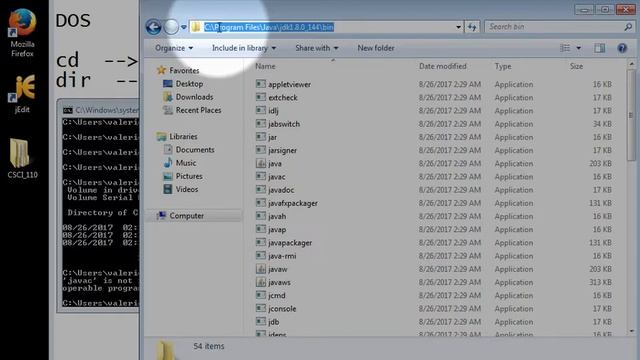Select the javac application icon
The width and height of the screenshot is (640, 360).
(x=260, y=176)
